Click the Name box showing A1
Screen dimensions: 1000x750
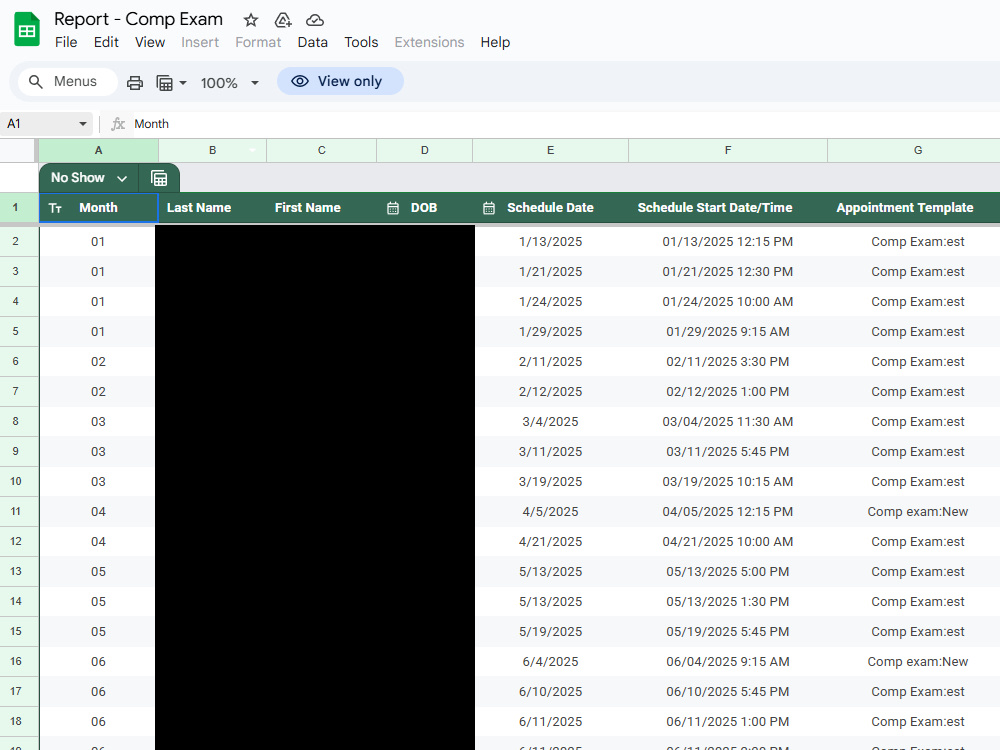(x=46, y=124)
